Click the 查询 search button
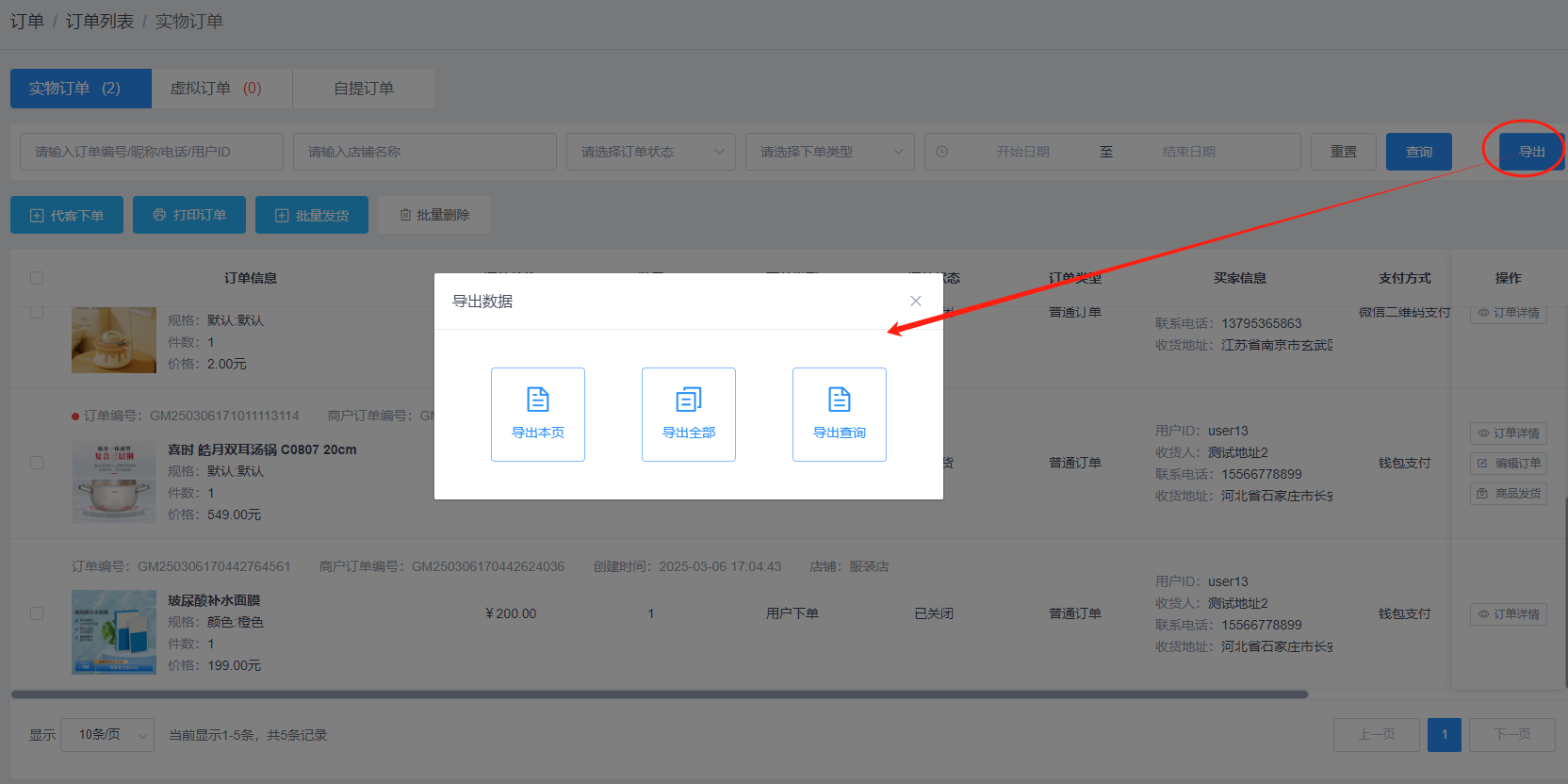 click(1418, 152)
